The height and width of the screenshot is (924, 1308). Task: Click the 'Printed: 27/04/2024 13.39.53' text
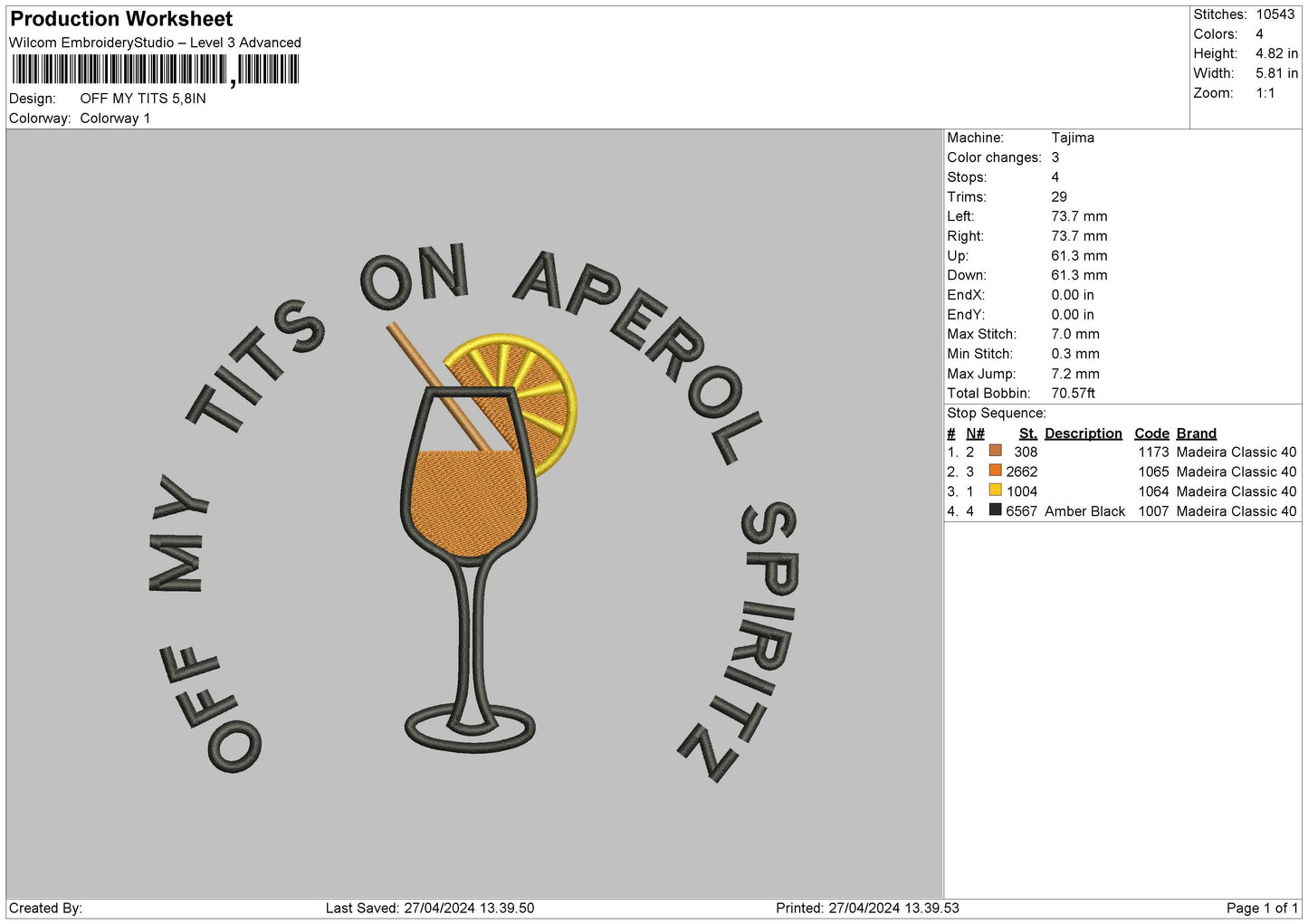pos(867,908)
